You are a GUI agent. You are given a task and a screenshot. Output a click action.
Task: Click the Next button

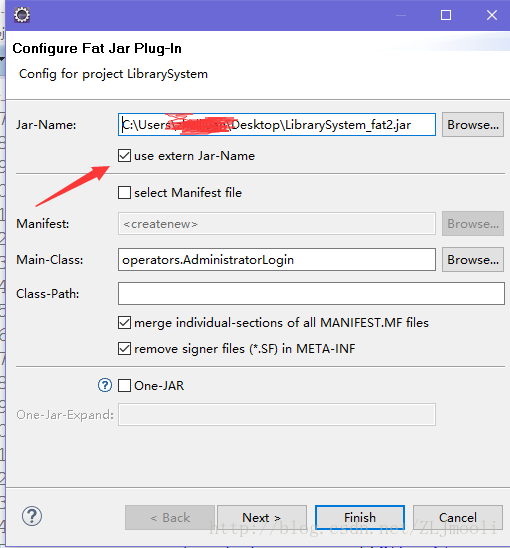tap(262, 517)
